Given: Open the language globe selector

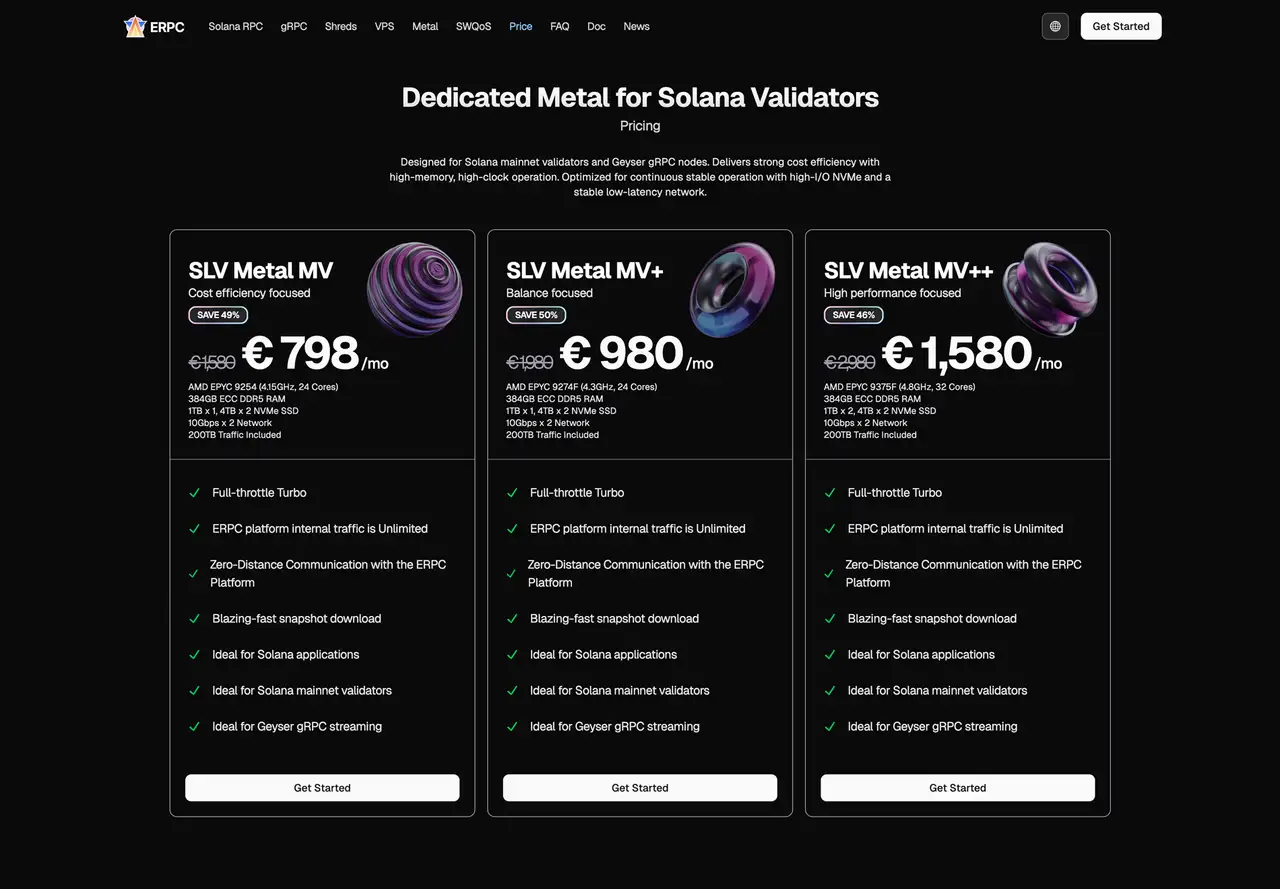Looking at the screenshot, I should (1055, 26).
